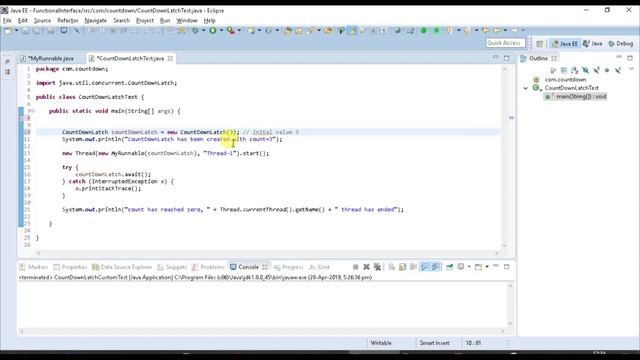Minimize the editor area
The width and height of the screenshot is (640, 360).
click(x=496, y=58)
